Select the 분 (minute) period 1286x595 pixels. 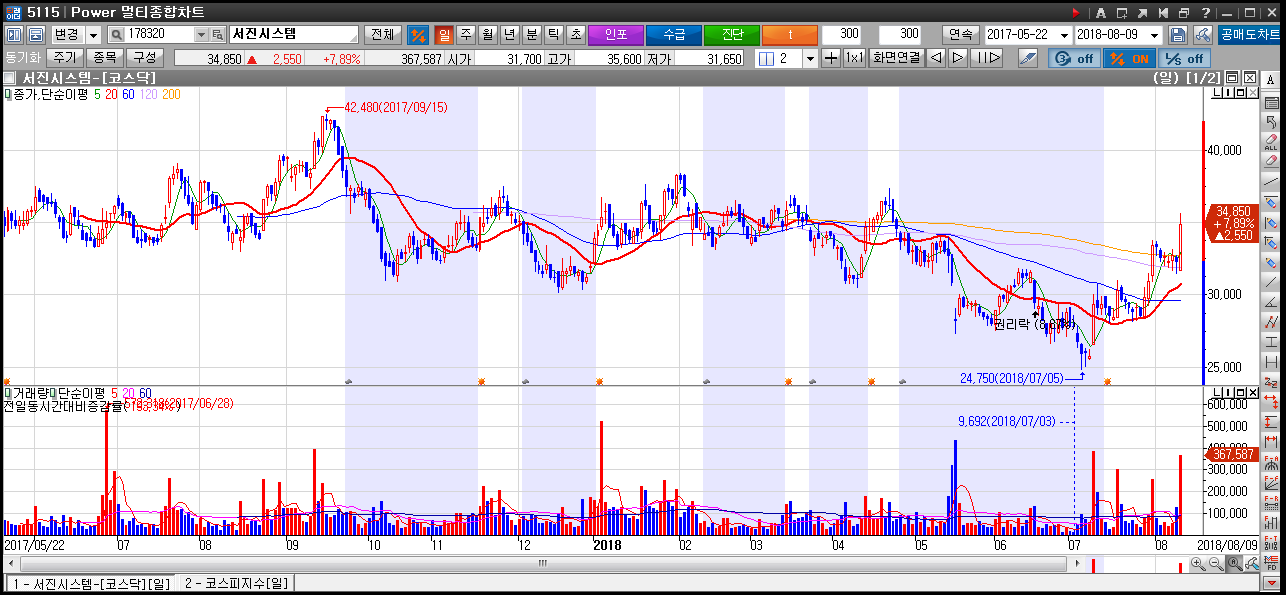(532, 34)
